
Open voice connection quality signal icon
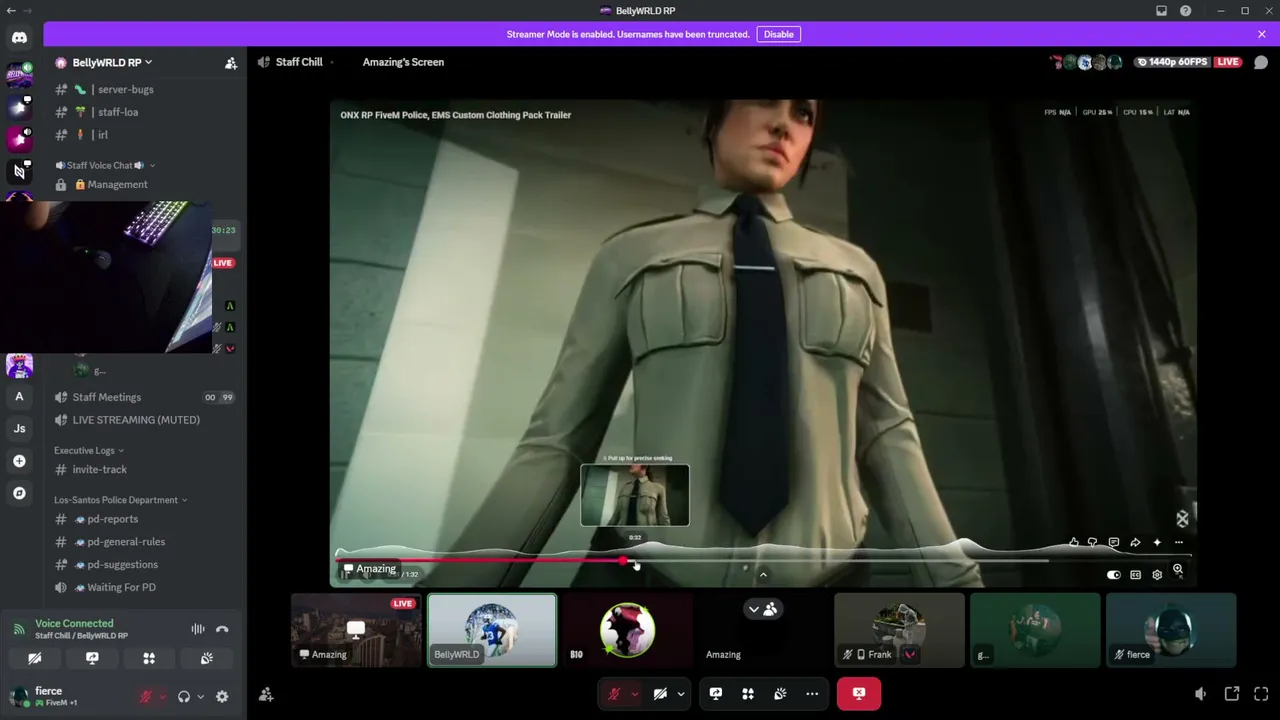[19, 629]
